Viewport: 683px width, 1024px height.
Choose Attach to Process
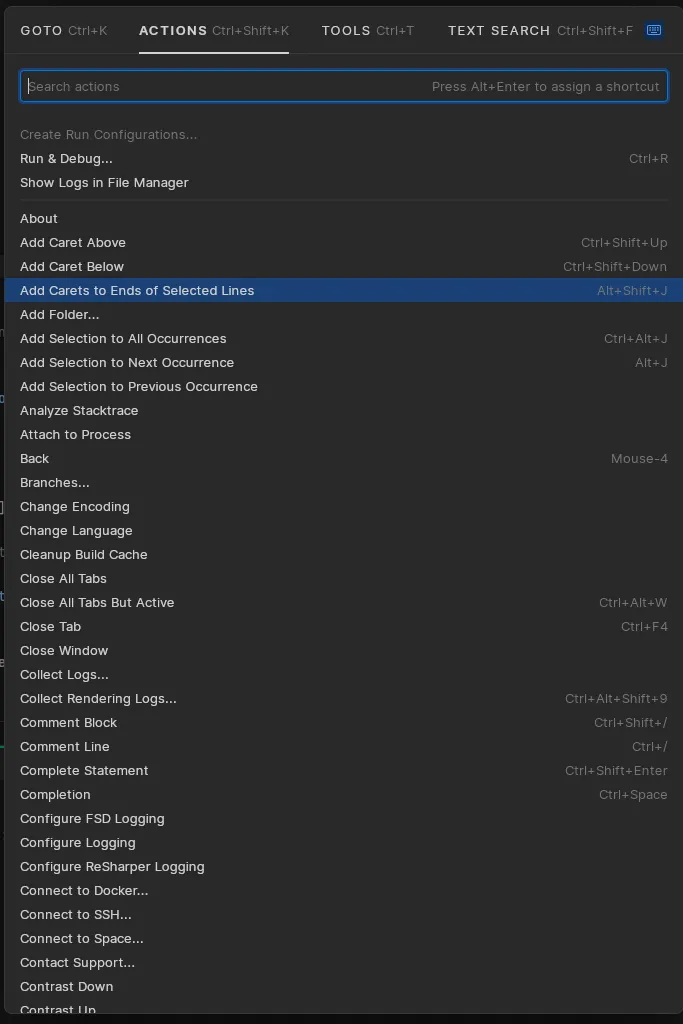(75, 435)
